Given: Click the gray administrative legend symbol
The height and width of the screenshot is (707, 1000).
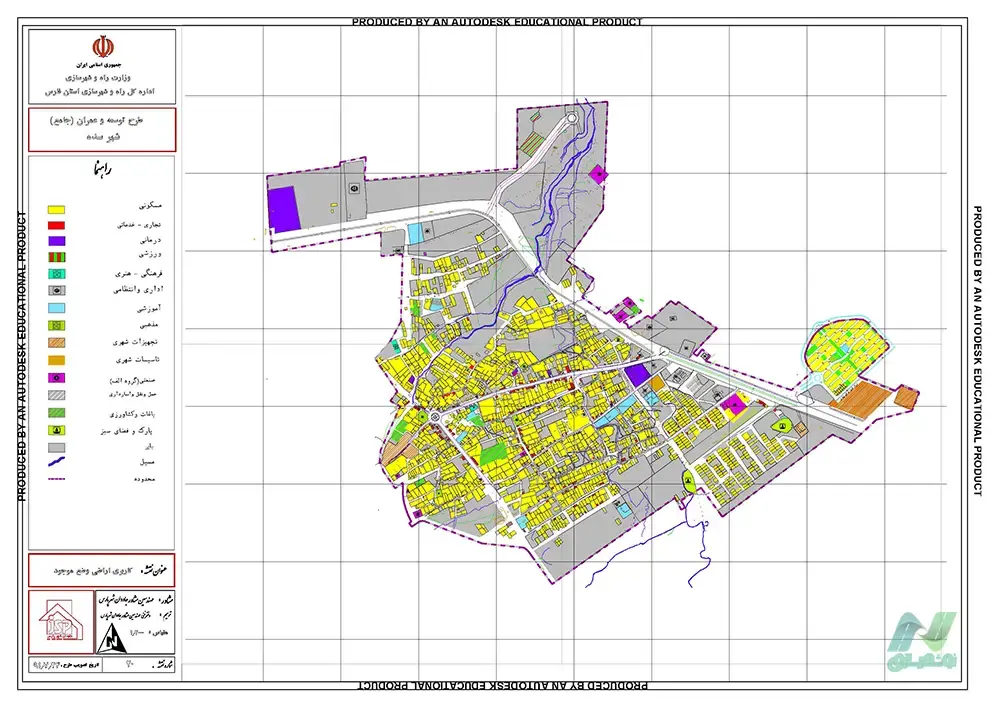Looking at the screenshot, I should click(57, 290).
